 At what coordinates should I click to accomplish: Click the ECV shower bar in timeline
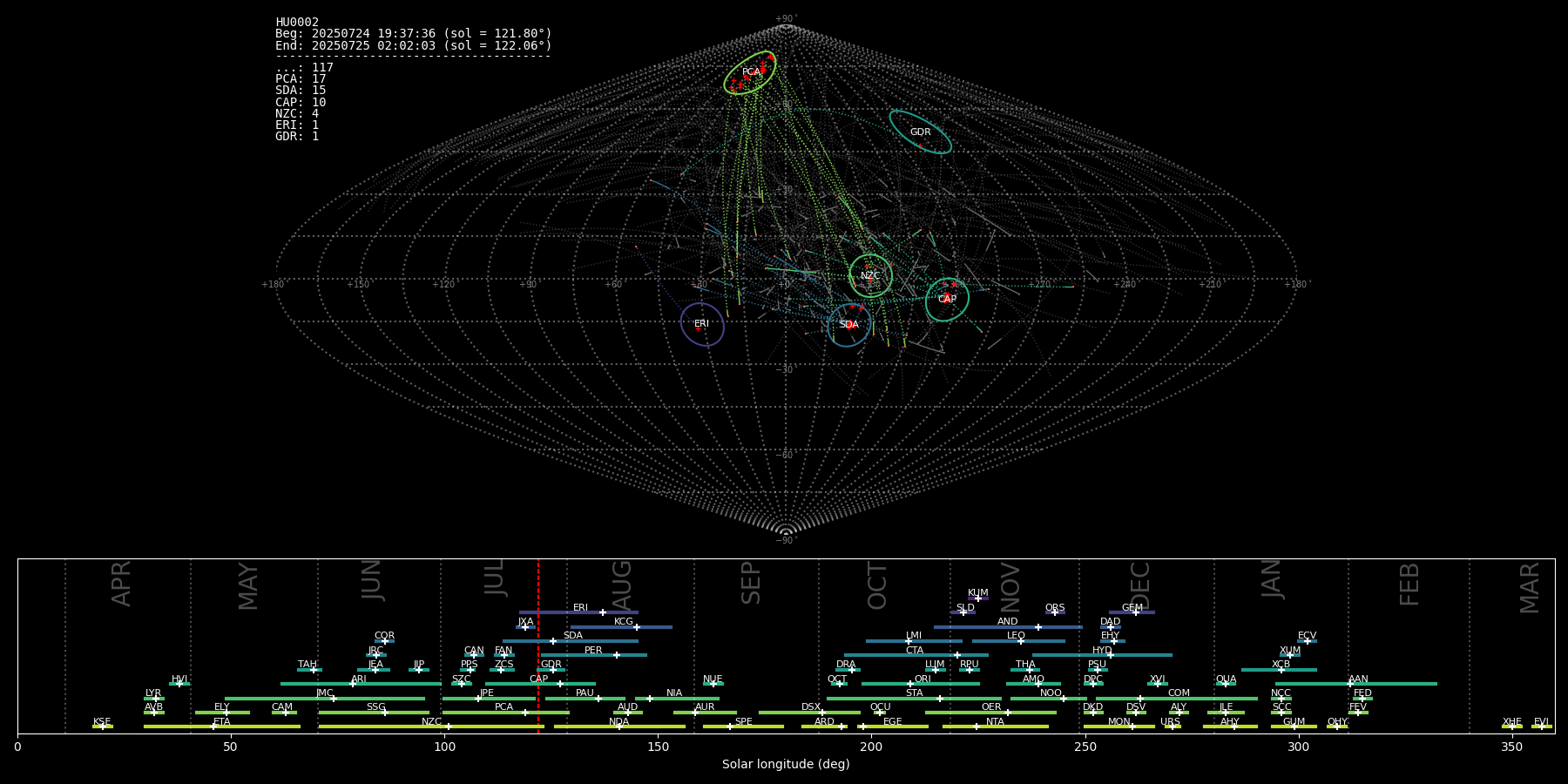pyautogui.click(x=1307, y=641)
